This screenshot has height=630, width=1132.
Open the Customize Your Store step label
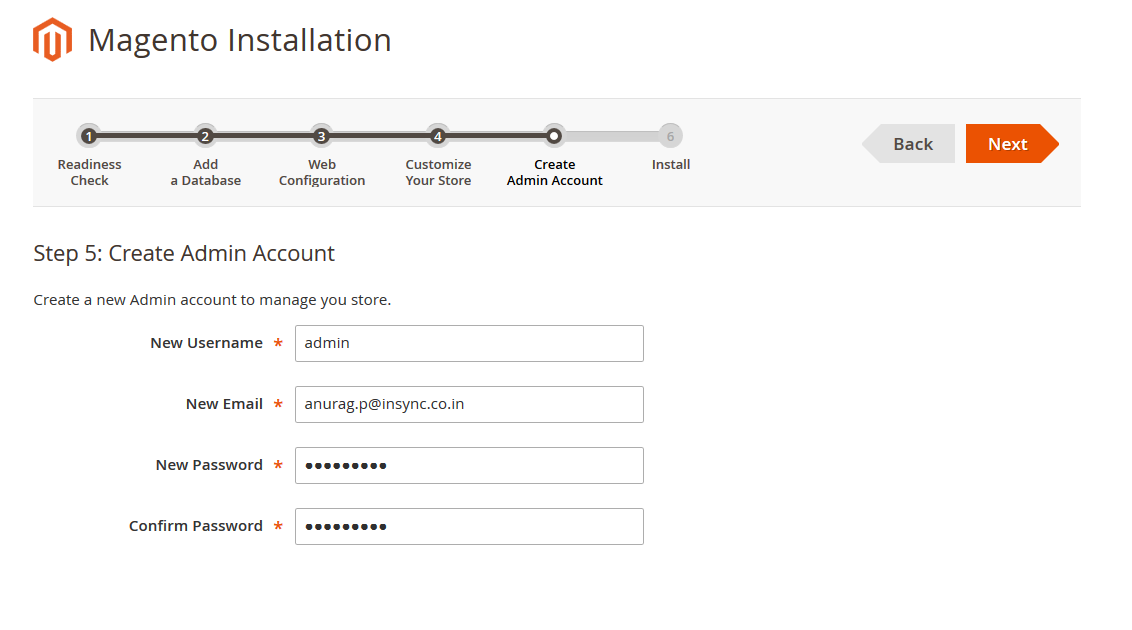[x=438, y=172]
